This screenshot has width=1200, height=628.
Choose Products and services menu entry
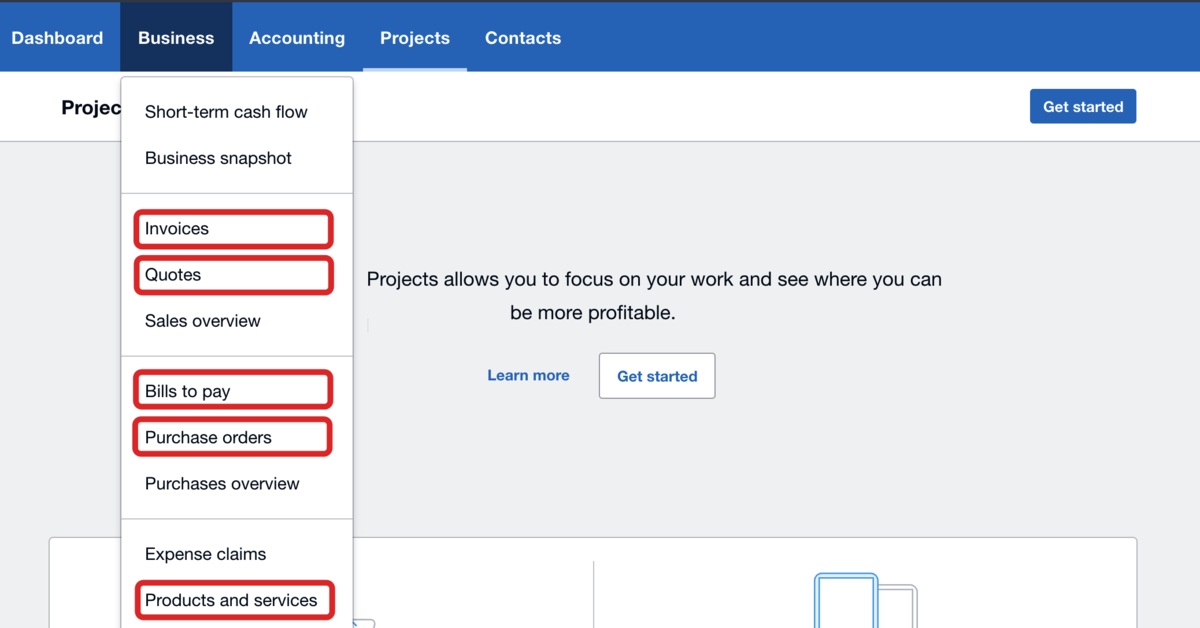tap(237, 600)
